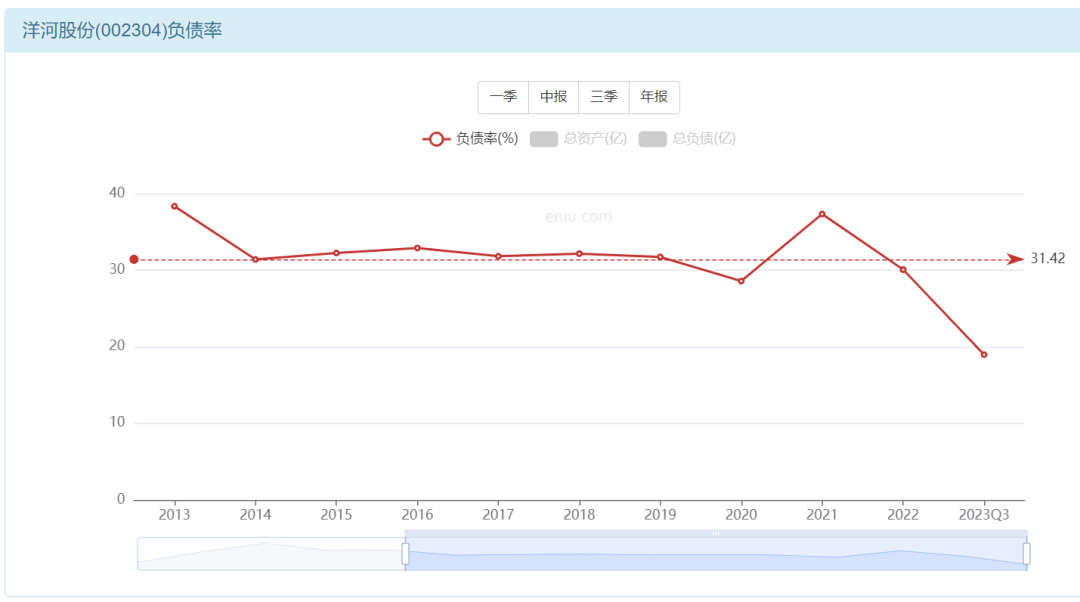Screen dimensions: 1080x602
Task: Select the 2017 data point on line
Action: pyautogui.click(x=498, y=257)
